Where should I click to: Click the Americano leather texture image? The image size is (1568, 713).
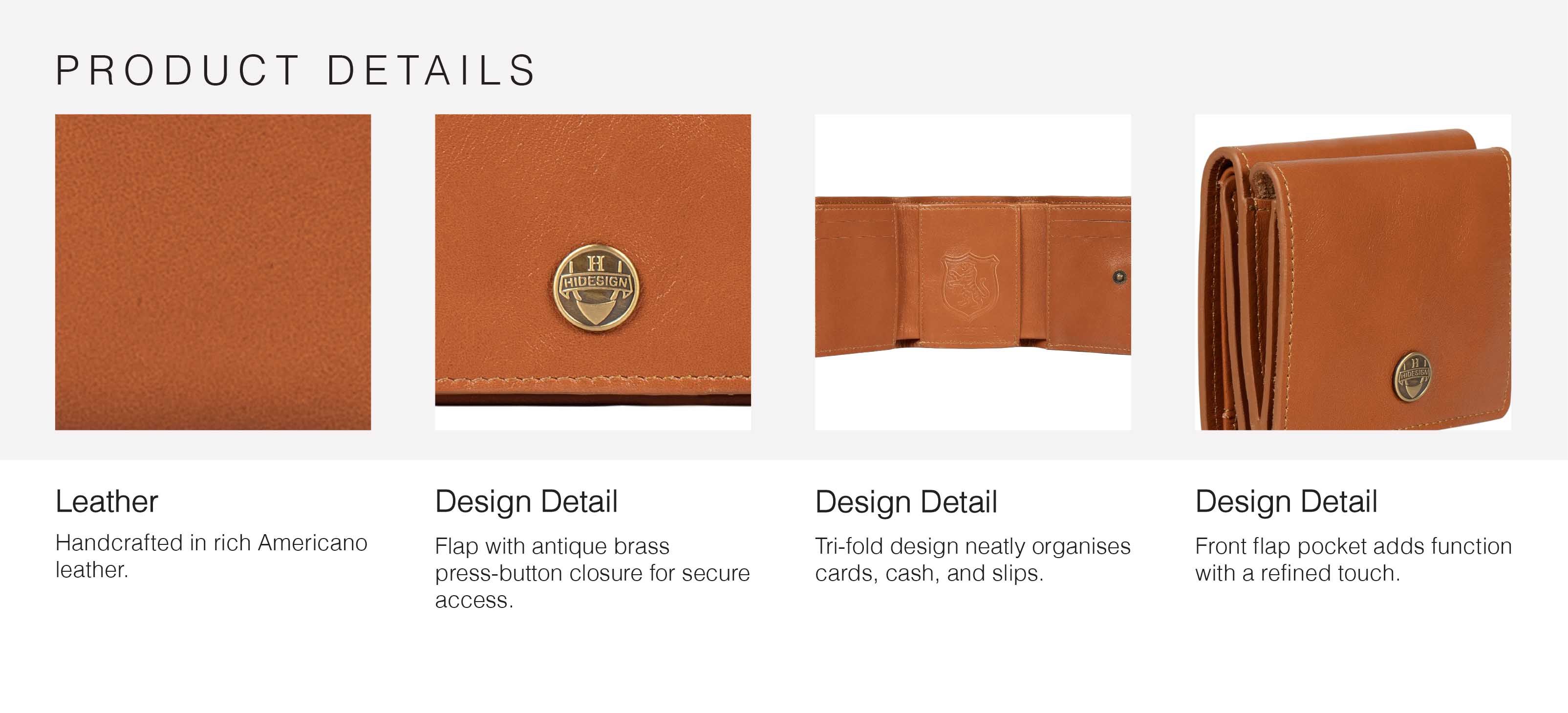tap(213, 272)
